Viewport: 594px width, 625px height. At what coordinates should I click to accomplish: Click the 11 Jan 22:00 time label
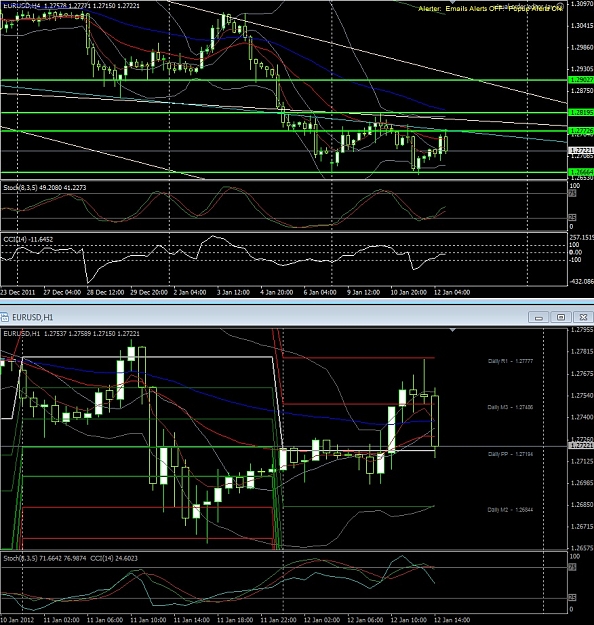pos(278,620)
